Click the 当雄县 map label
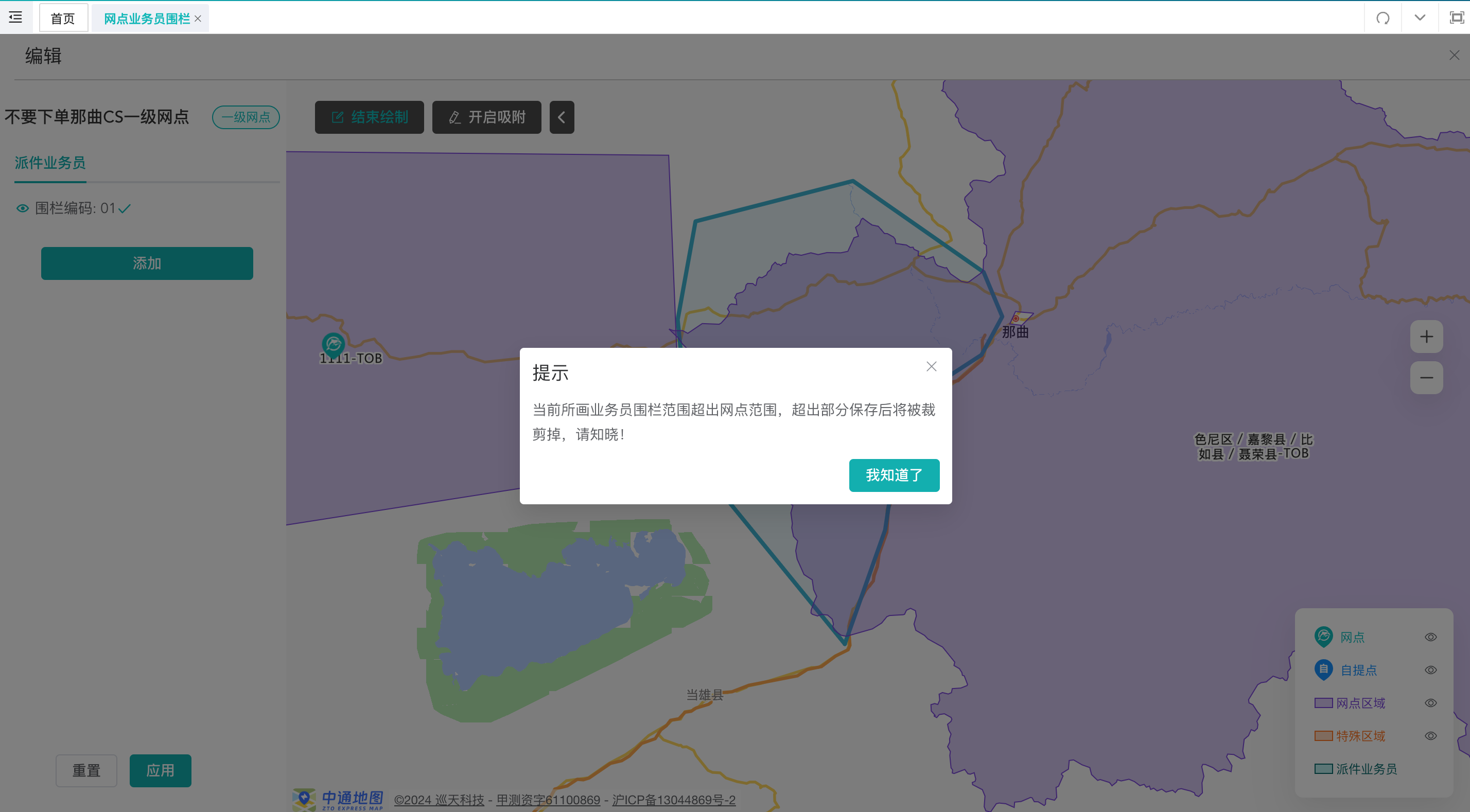The width and height of the screenshot is (1470, 812). pyautogui.click(x=705, y=695)
